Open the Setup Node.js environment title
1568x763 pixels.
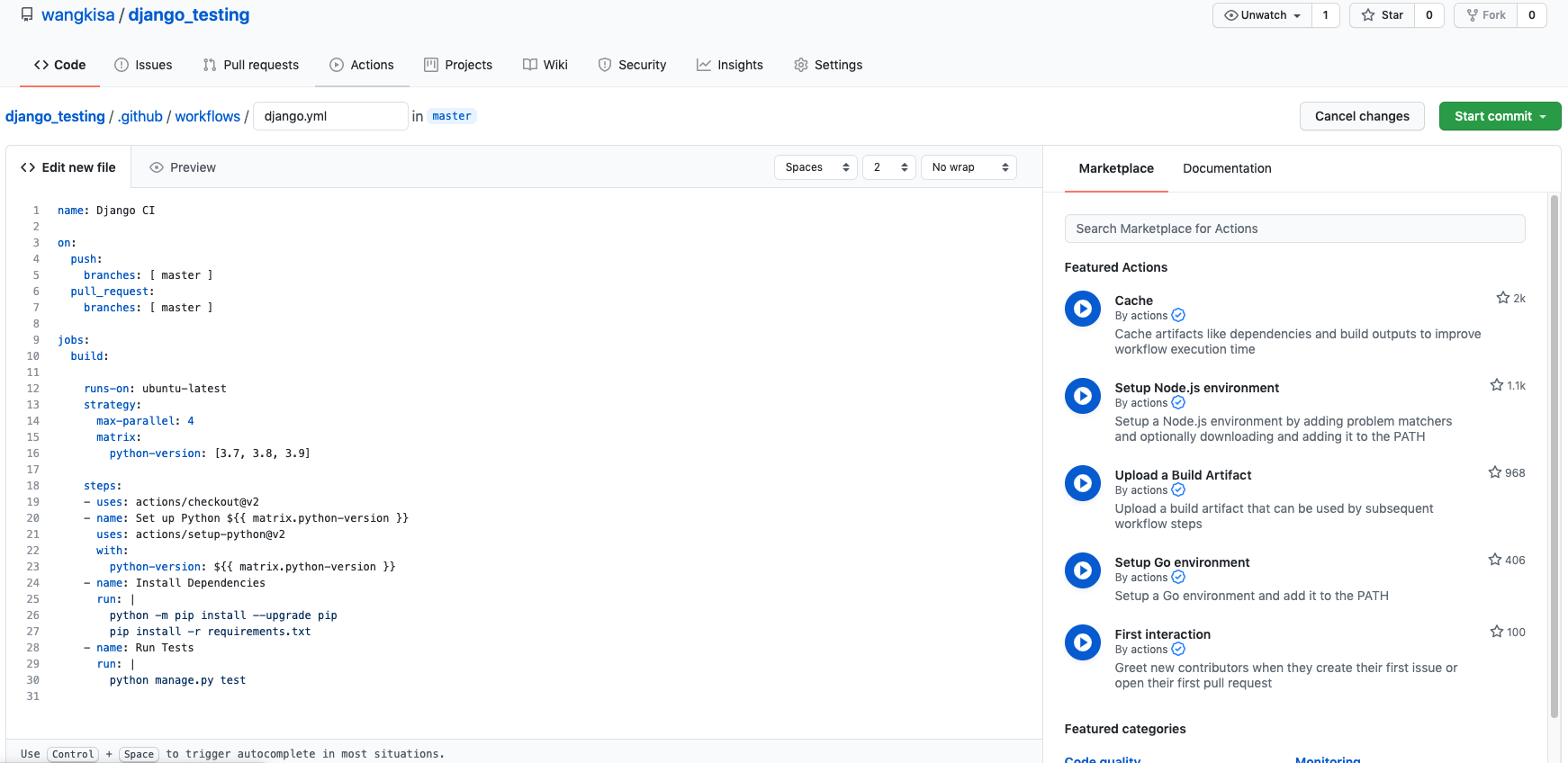(x=1196, y=388)
